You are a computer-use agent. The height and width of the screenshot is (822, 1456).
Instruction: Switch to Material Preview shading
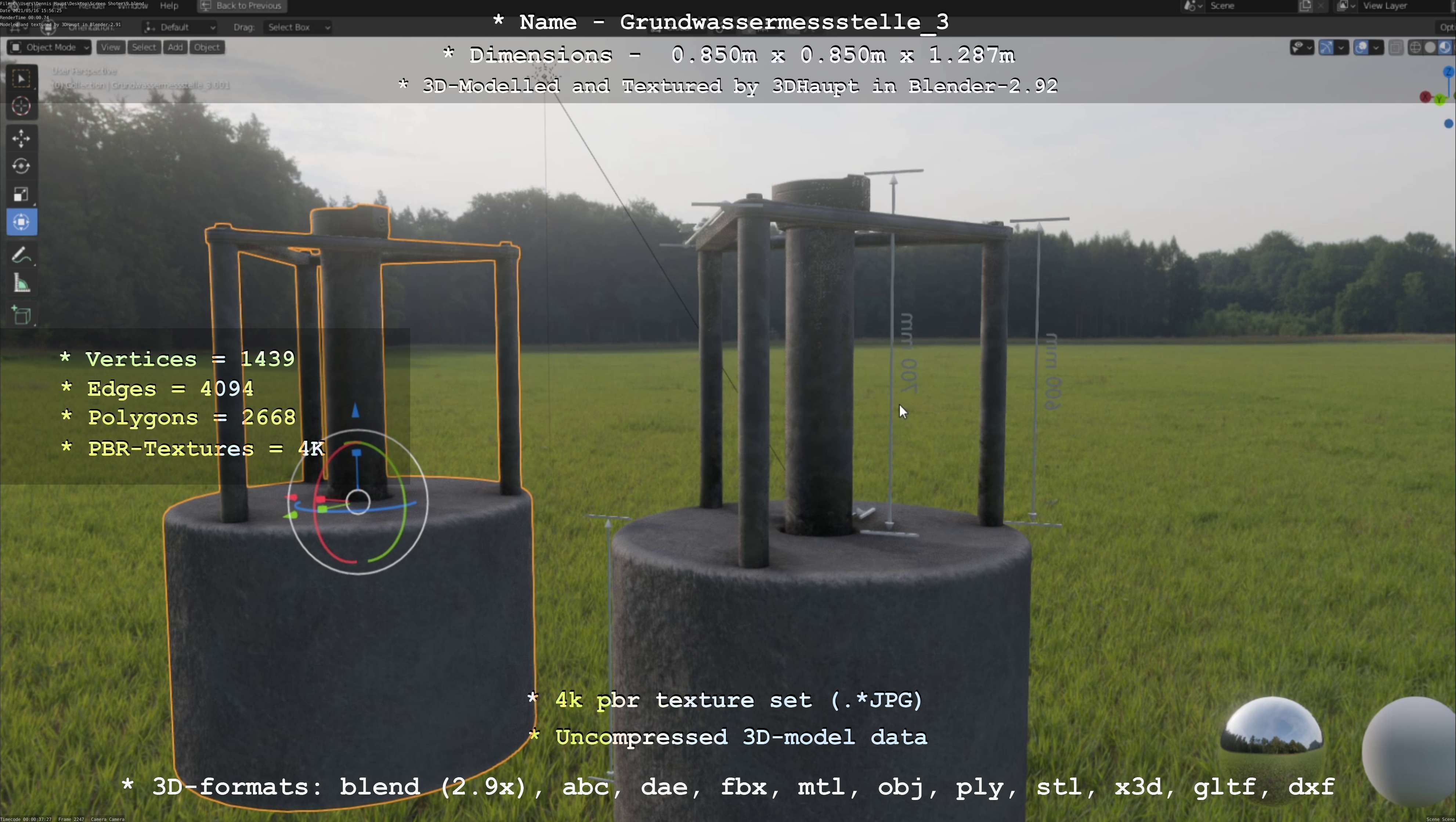click(x=1445, y=47)
